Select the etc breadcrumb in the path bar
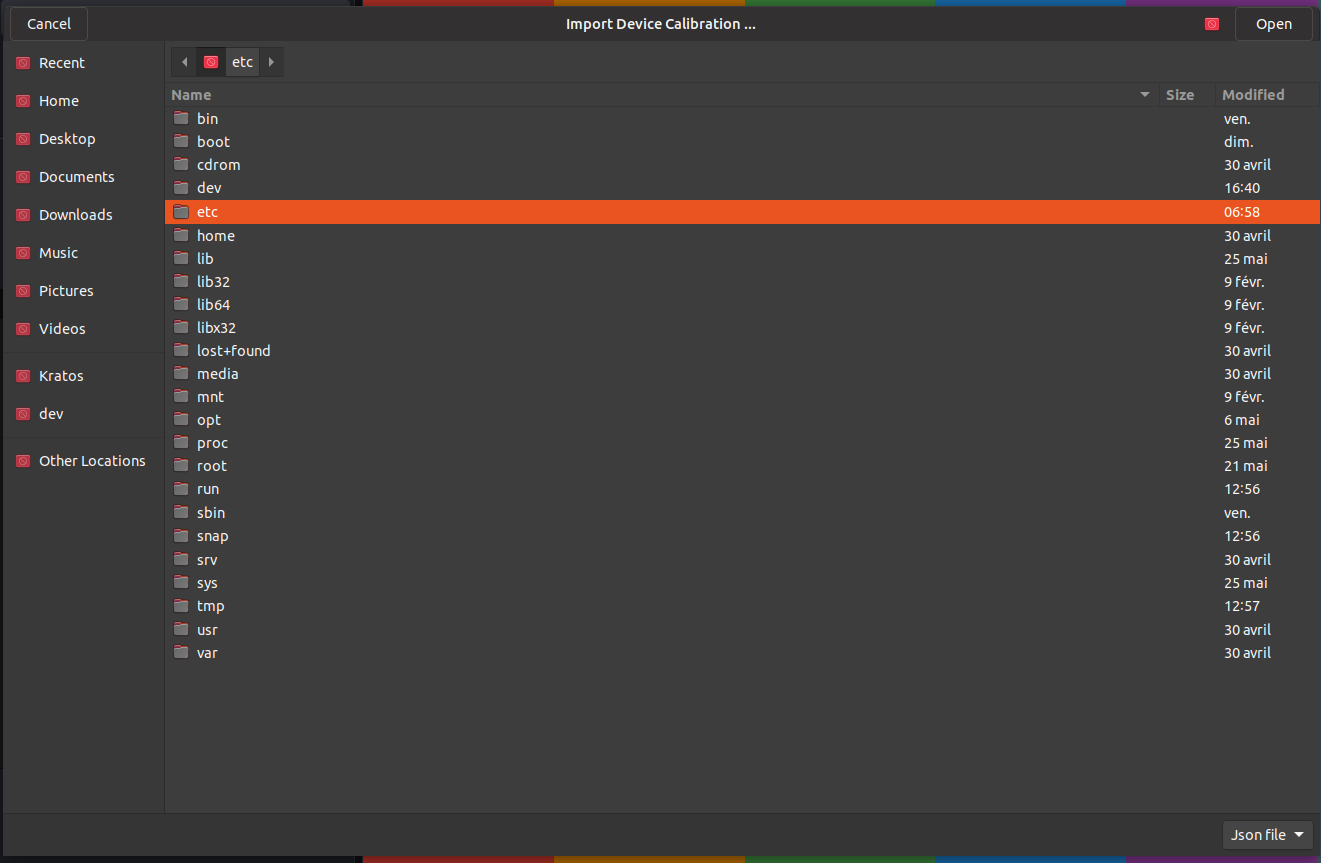The width and height of the screenshot is (1321, 863). click(242, 61)
